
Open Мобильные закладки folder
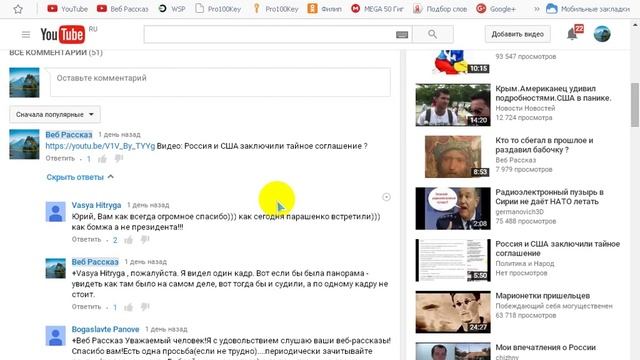(x=588, y=9)
